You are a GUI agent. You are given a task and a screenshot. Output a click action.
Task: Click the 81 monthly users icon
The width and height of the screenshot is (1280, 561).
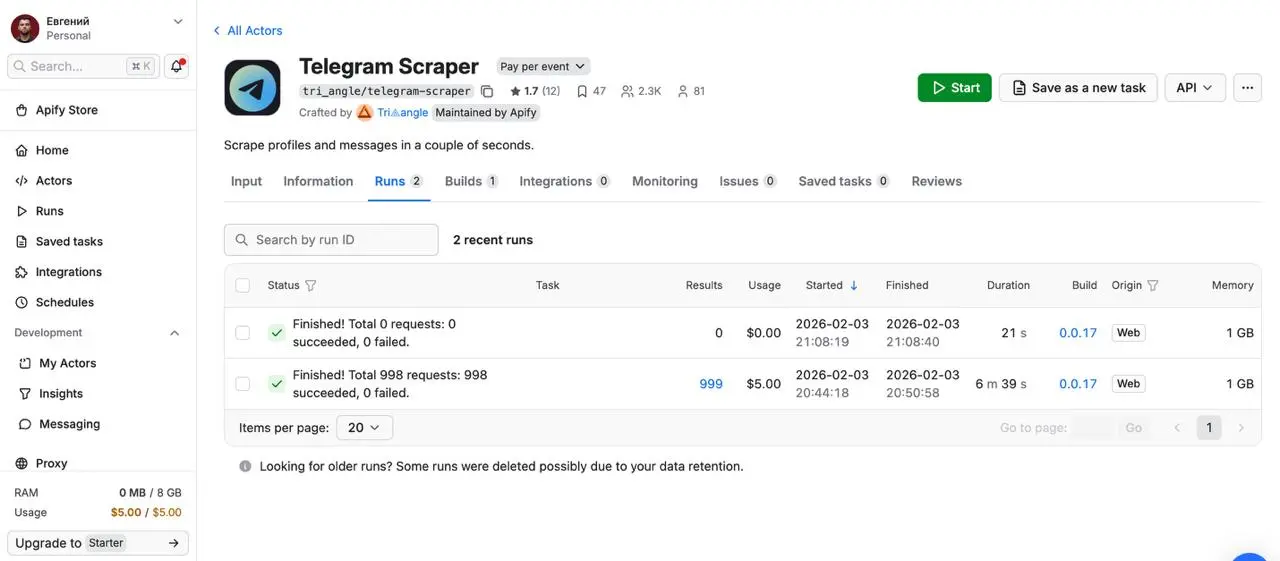[683, 91]
